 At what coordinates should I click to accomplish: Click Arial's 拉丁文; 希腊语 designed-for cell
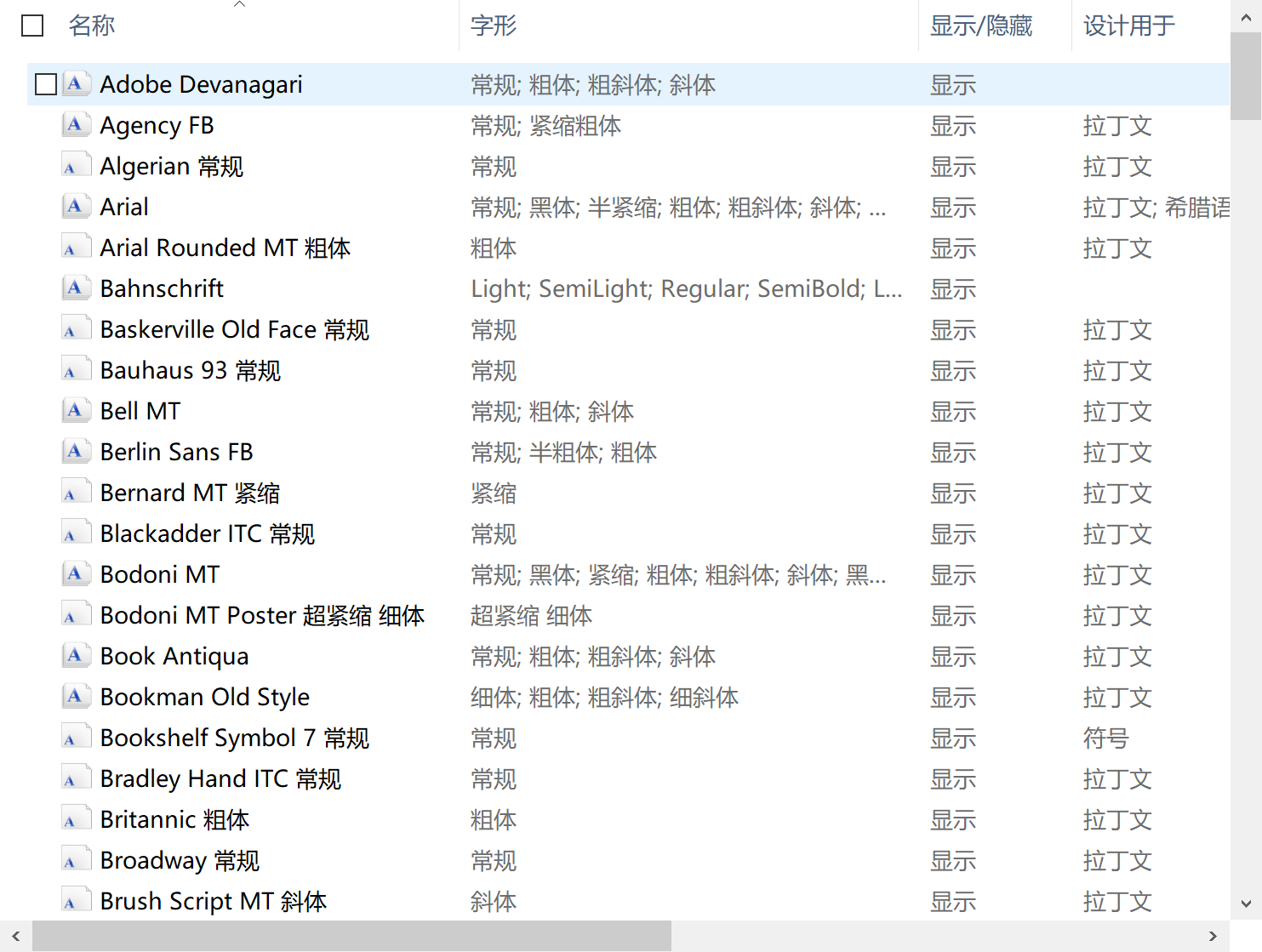(1156, 207)
